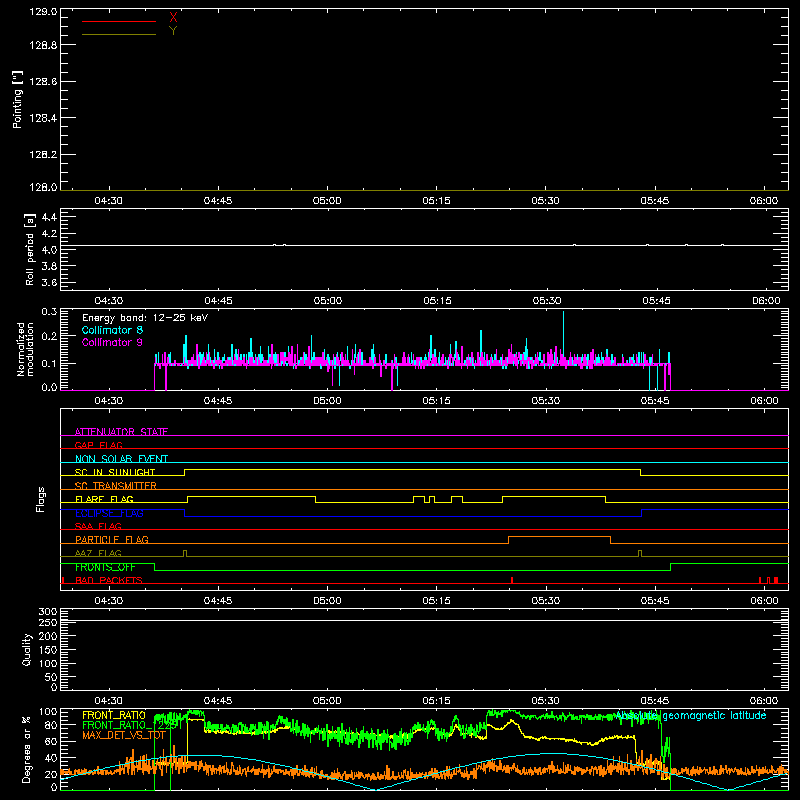Click the yellow 'FRONT_RATIO' legend entry
This screenshot has height=800, width=800.
pos(113,715)
